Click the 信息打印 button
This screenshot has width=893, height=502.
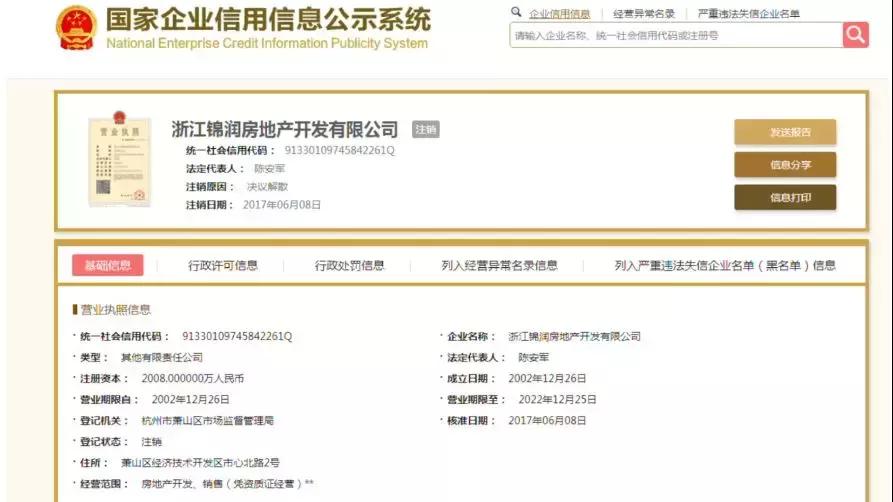pos(785,197)
